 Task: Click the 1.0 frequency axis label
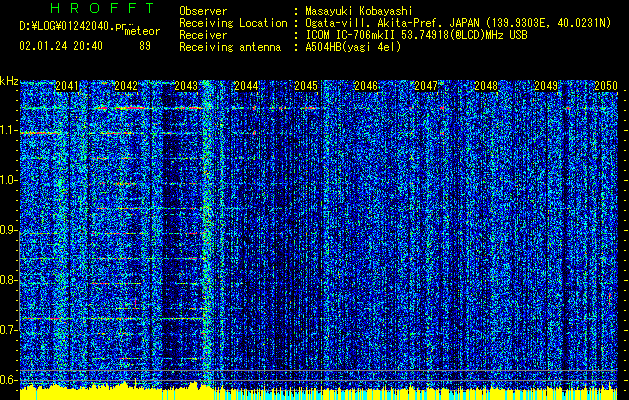point(8,181)
